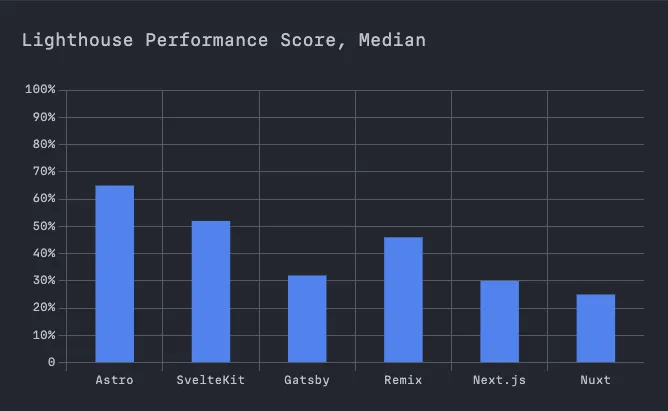Click the 100% y-axis label

pyautogui.click(x=40, y=89)
